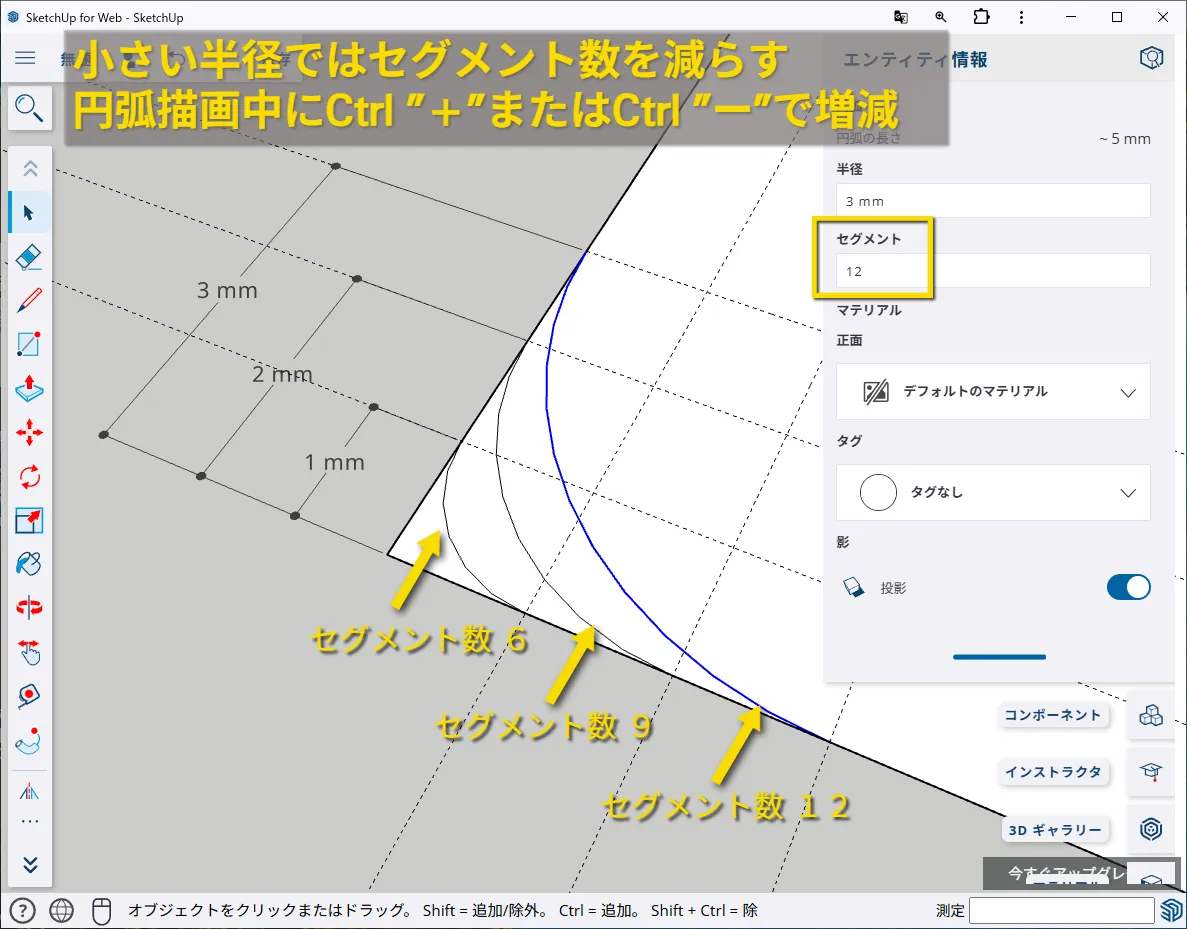Expand toolbar with double down chevron
This screenshot has width=1187, height=929.
tap(30, 865)
